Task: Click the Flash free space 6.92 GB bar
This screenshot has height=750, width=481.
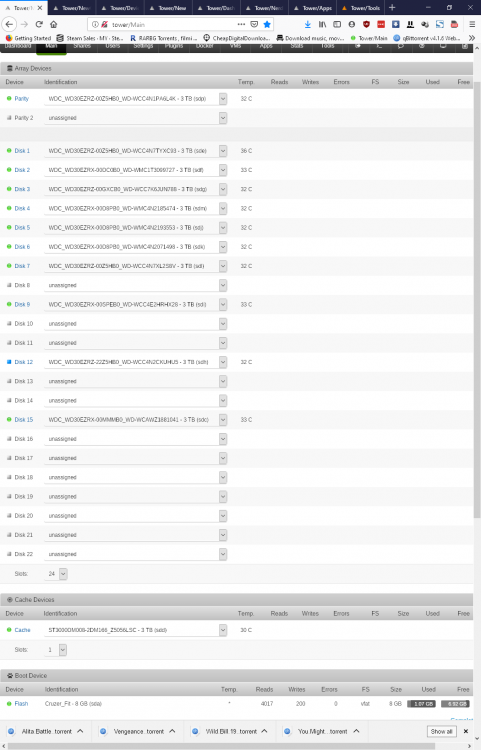Action: point(455,704)
